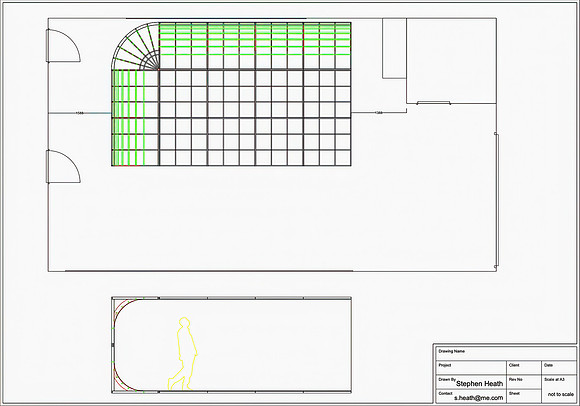
Task: Click the "Drawn By" label in title block
Action: point(447,380)
